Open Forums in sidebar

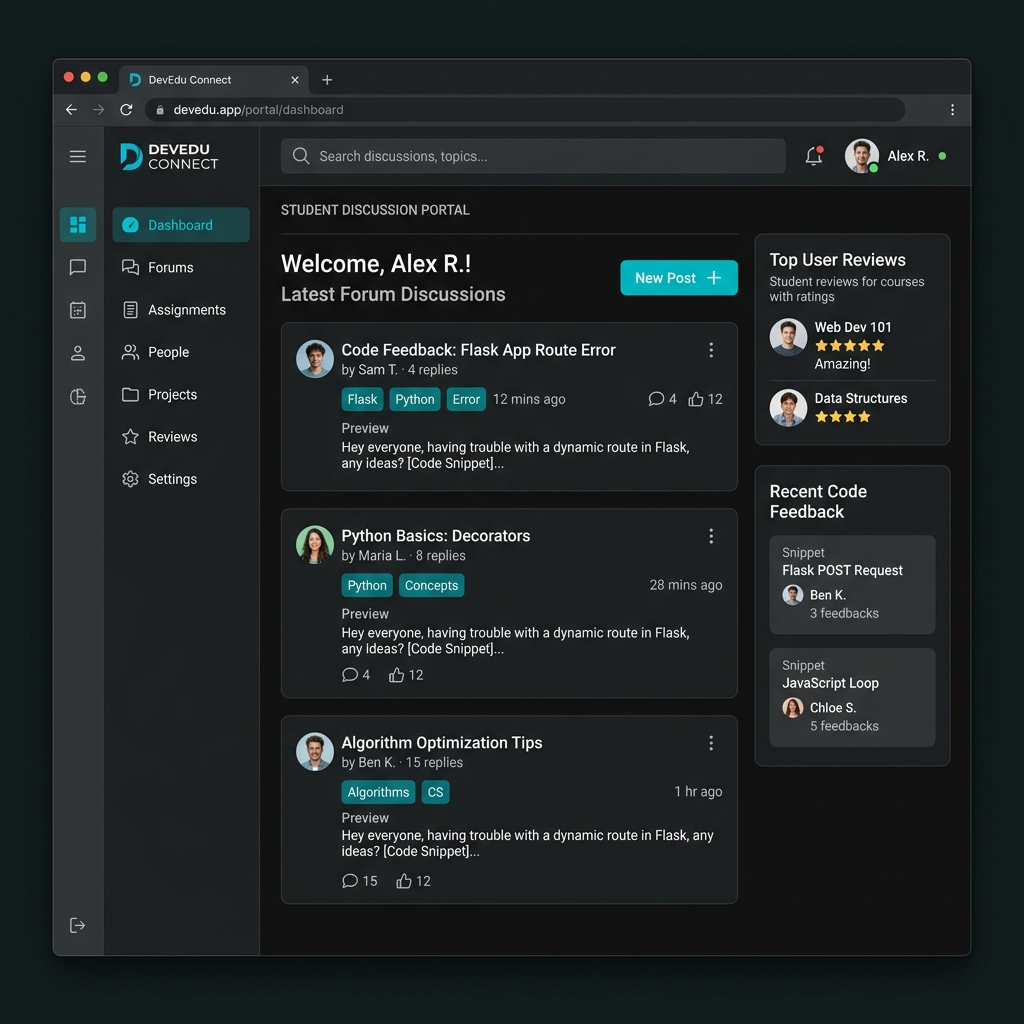point(181,267)
